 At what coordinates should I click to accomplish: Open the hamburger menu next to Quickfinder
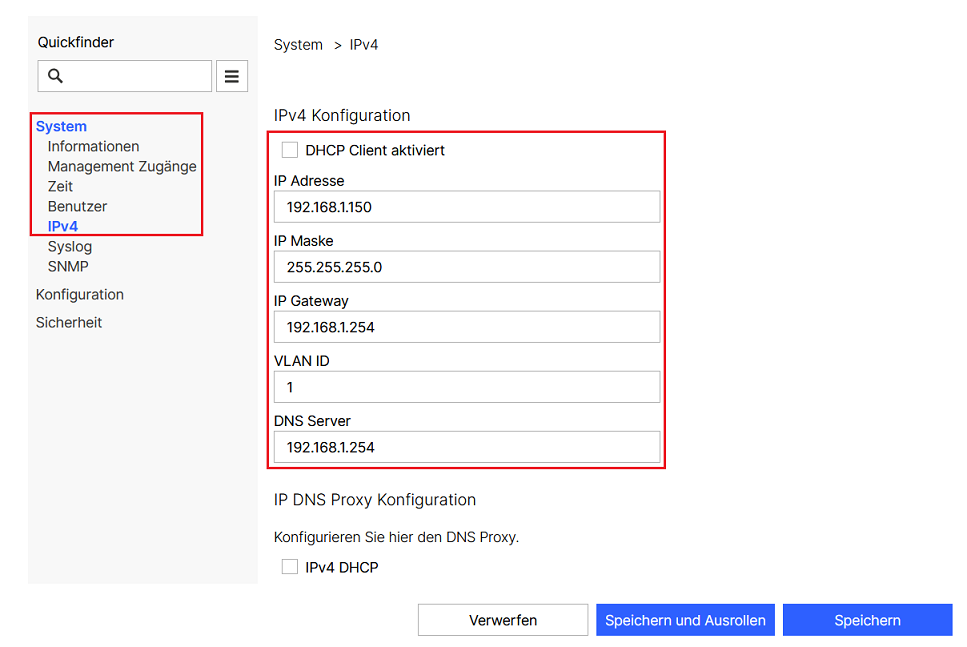(x=232, y=76)
